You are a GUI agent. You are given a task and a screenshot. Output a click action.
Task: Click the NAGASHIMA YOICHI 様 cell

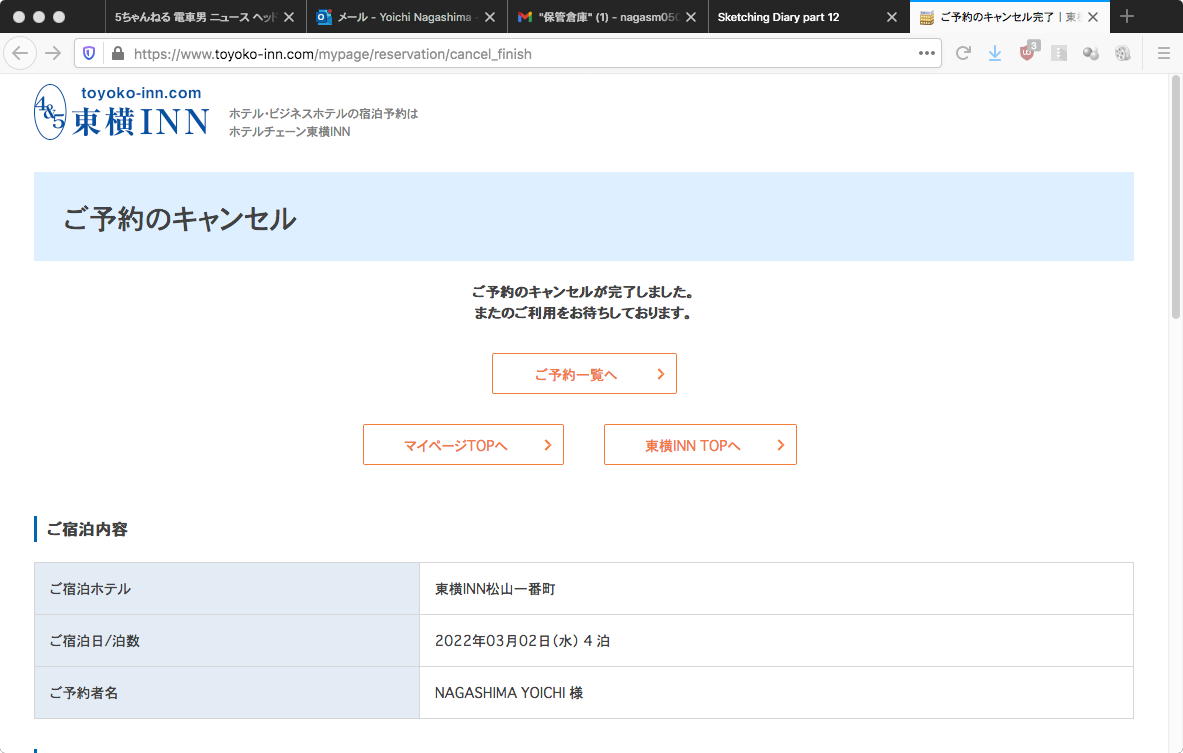coord(776,693)
